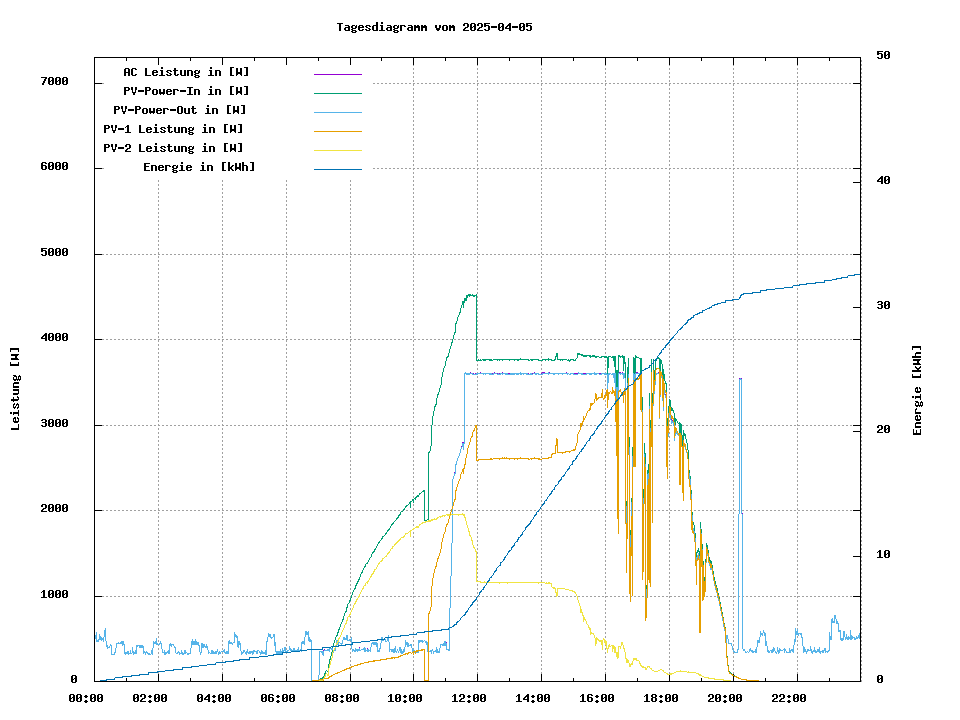The width and height of the screenshot is (960, 720).
Task: Click the chart title Tagesdiagramm vom 2025-04-05
Action: [434, 27]
